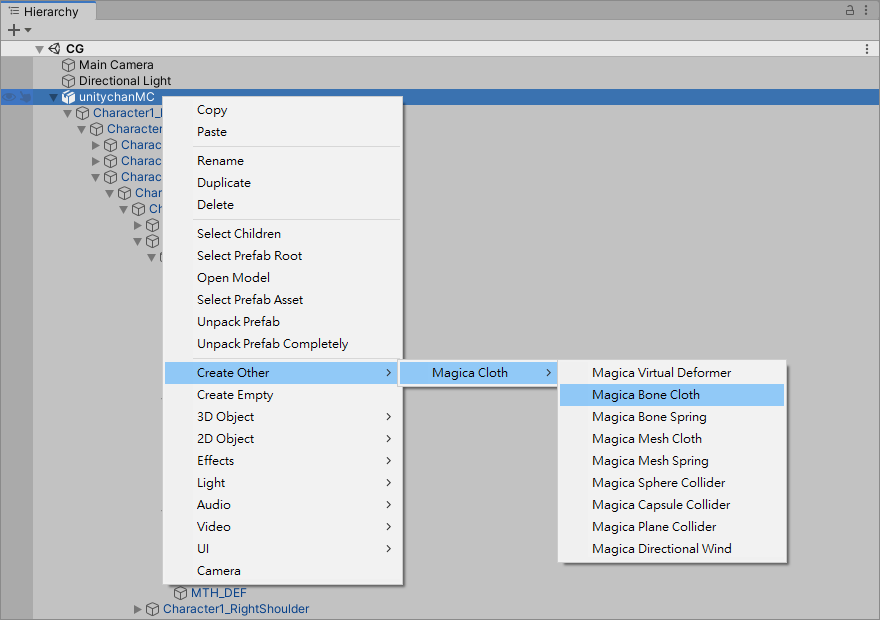Toggle scene visibility eye for unitychanMC
This screenshot has height=620, width=880.
(9, 97)
